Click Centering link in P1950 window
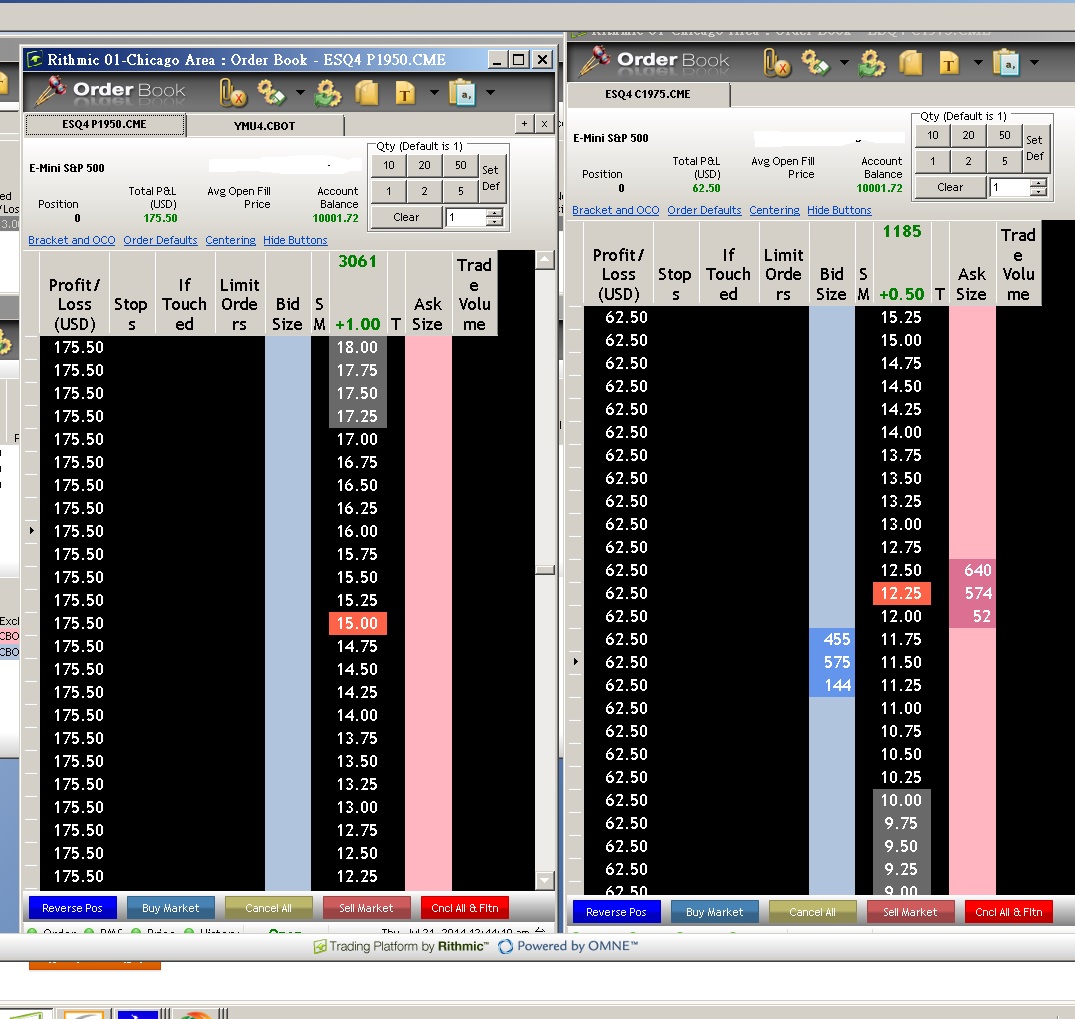This screenshot has height=1019, width=1075. click(x=230, y=240)
